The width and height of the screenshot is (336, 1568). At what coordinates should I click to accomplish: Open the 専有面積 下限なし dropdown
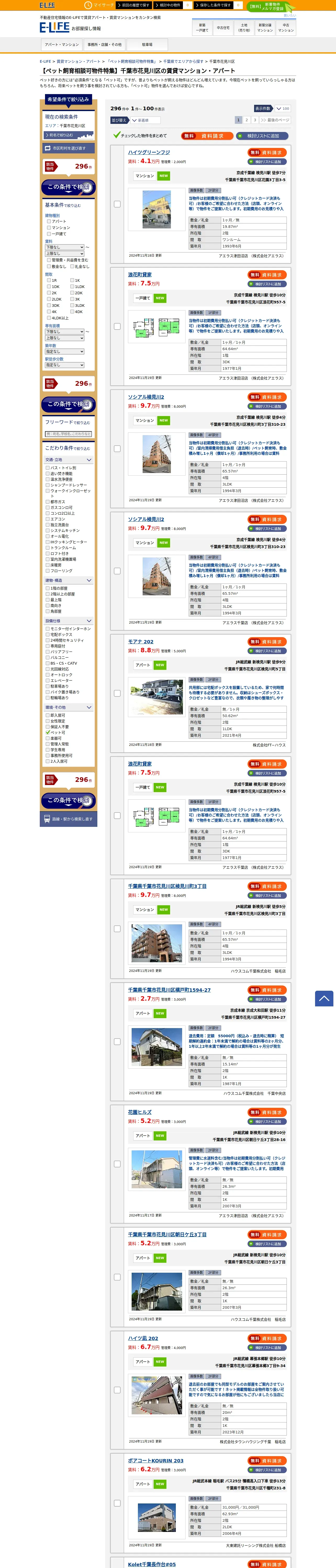(x=64, y=332)
